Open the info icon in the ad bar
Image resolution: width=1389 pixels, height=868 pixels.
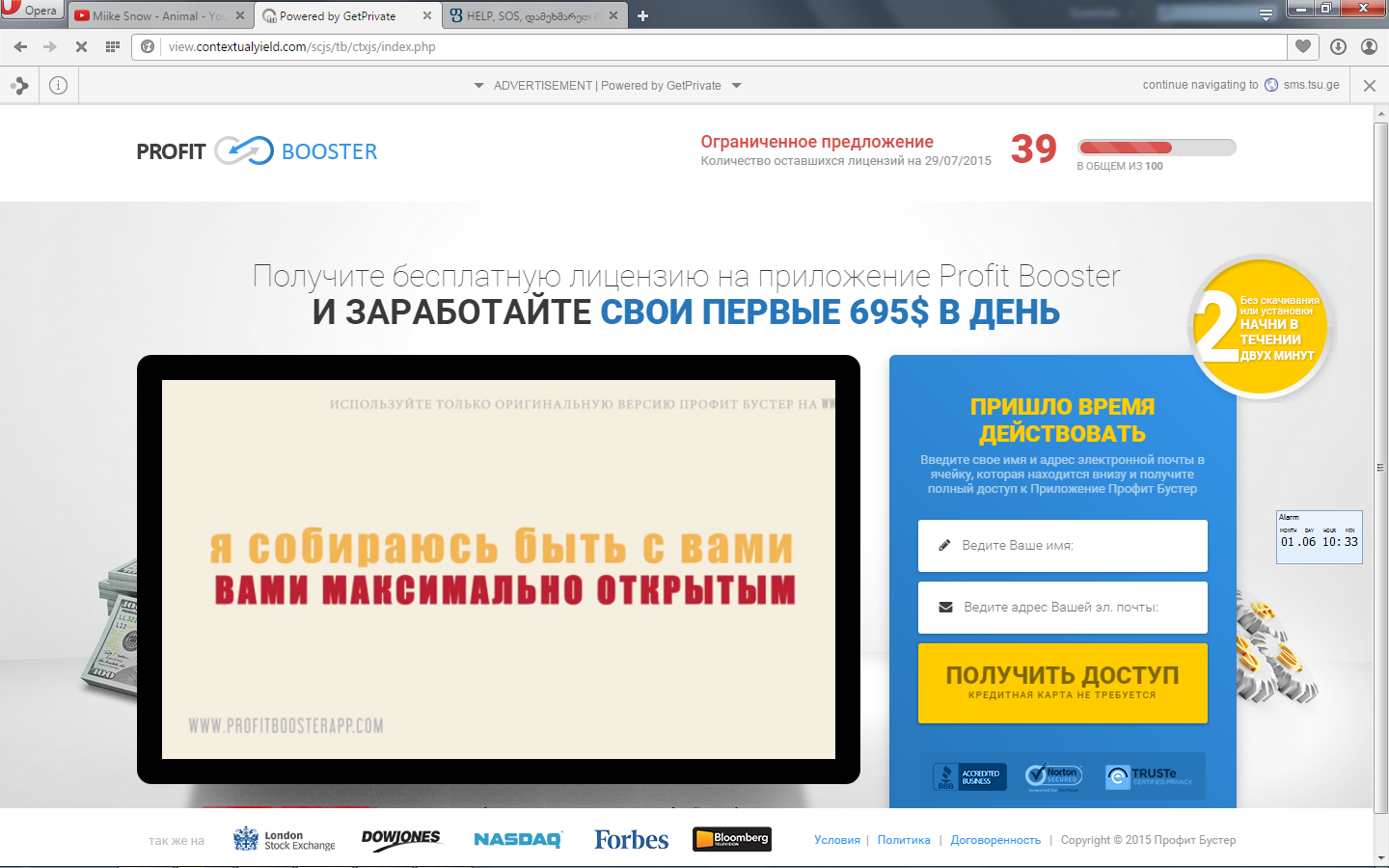point(58,86)
